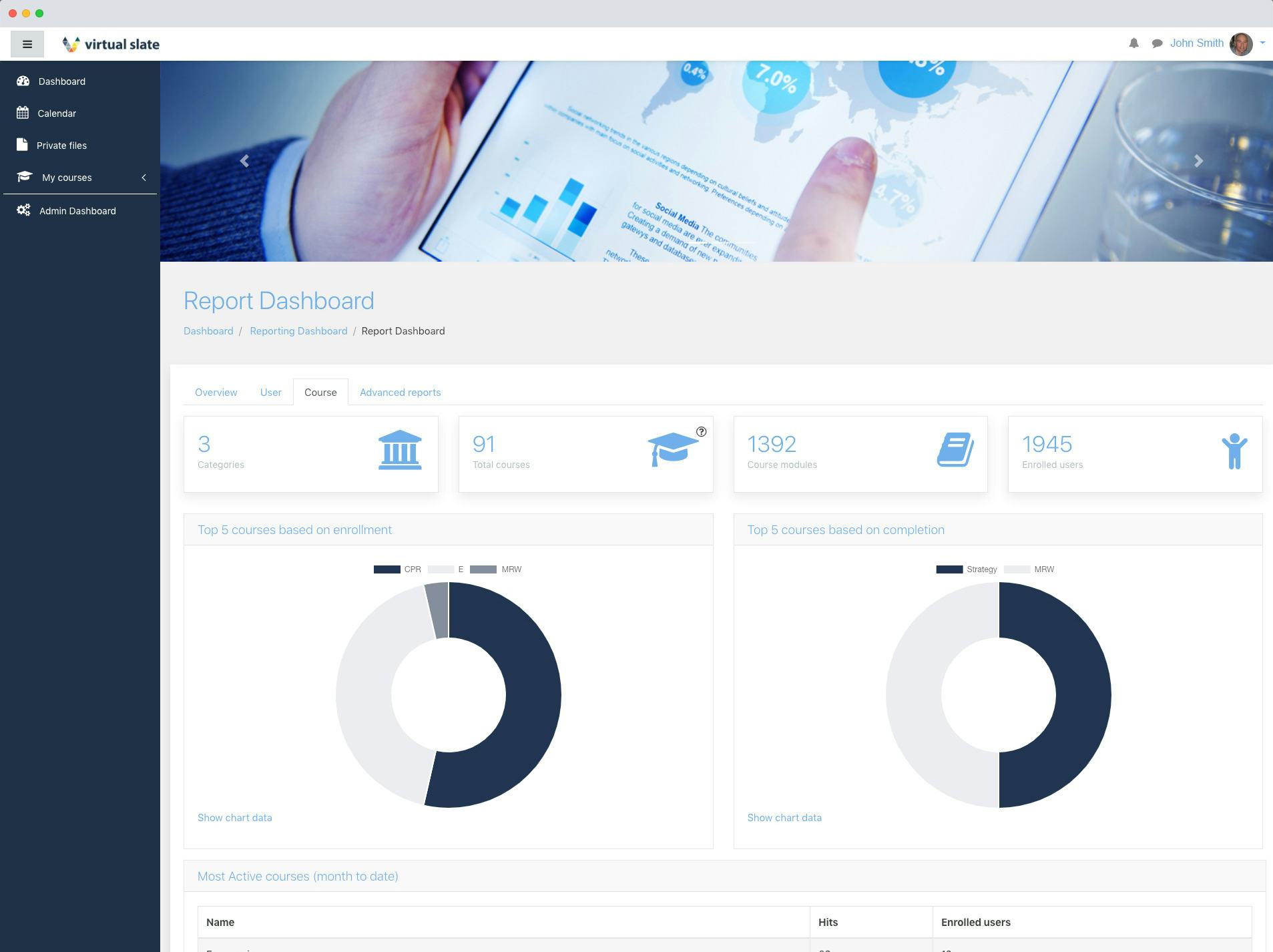Click the help question mark on Total courses card
Image resolution: width=1273 pixels, height=952 pixels.
click(700, 432)
